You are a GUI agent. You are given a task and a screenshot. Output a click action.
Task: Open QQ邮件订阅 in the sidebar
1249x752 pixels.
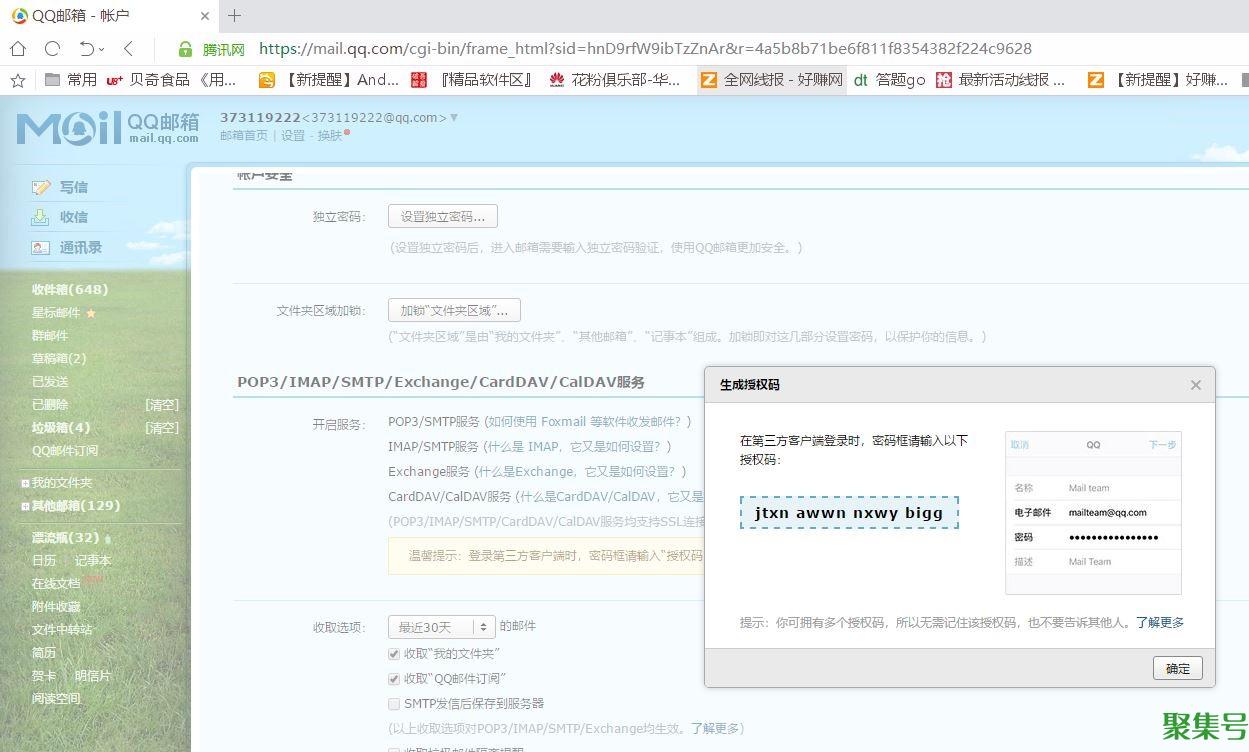coord(65,451)
